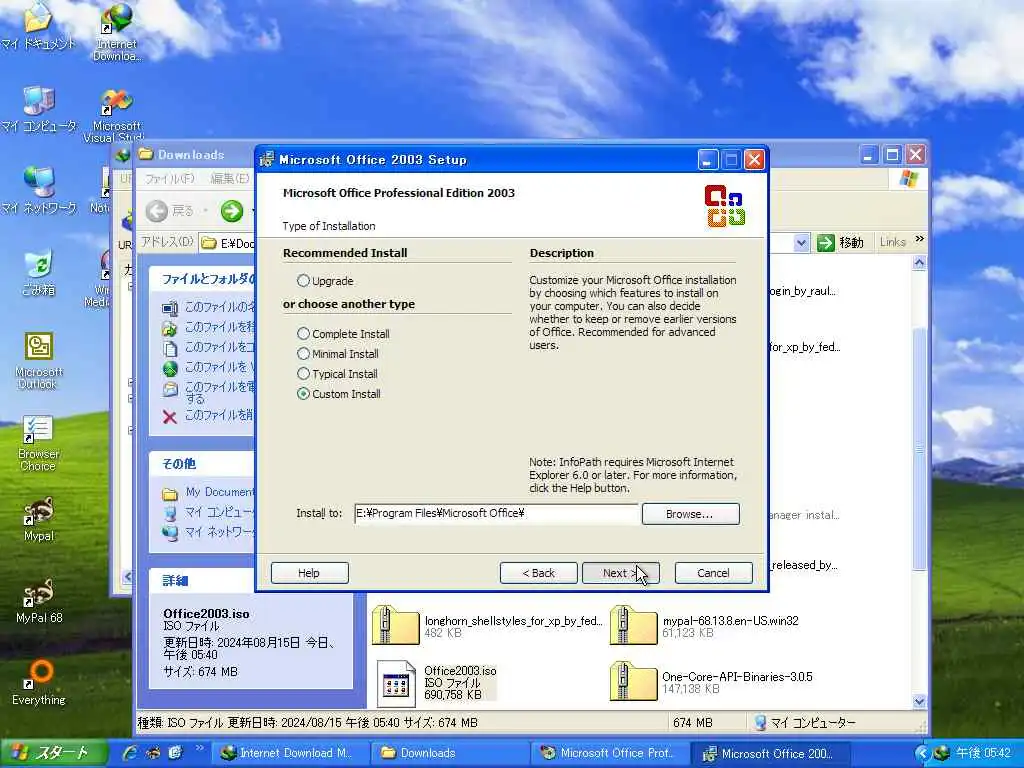The image size is (1024, 768).
Task: Open address bar dropdown in Downloads window
Action: (x=801, y=243)
